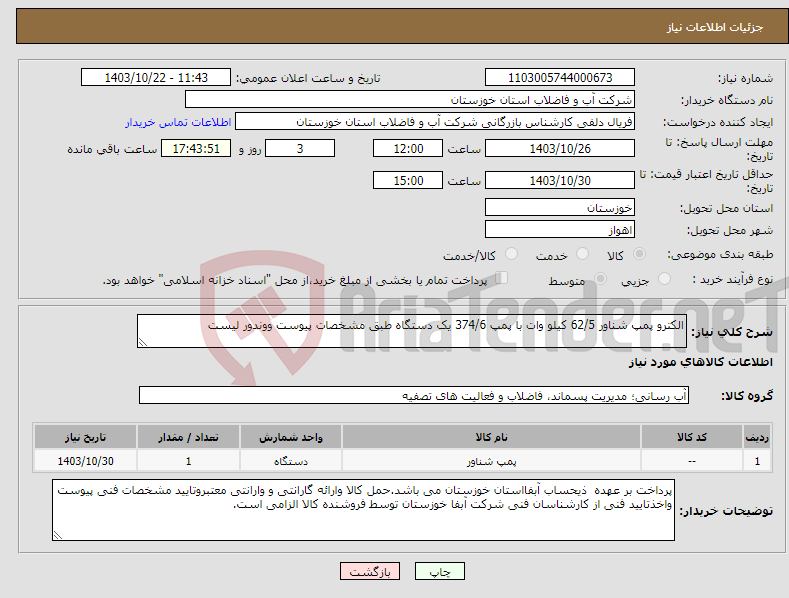Click the table date cell 1403/10/30
The height and width of the screenshot is (598, 789).
tap(86, 461)
